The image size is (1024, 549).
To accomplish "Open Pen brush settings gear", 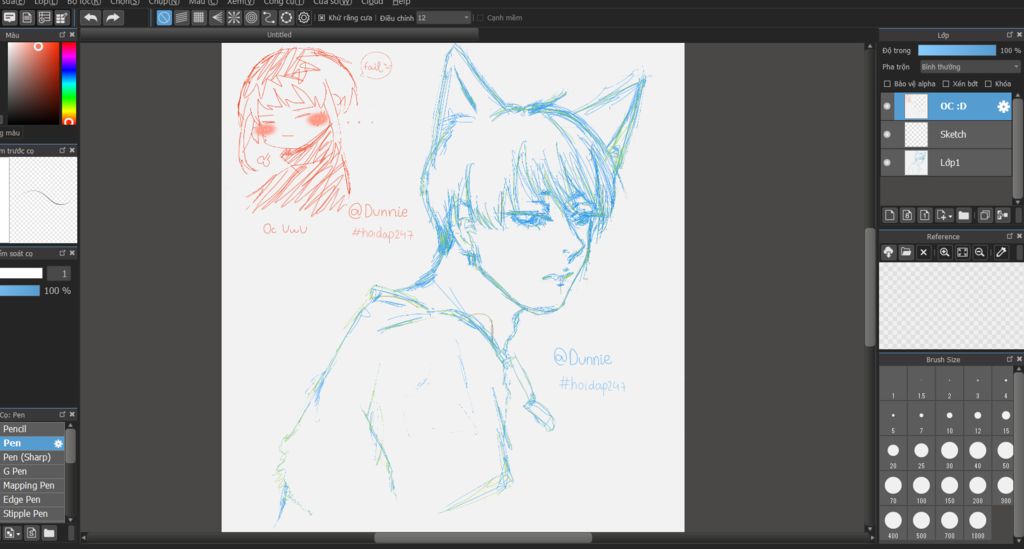I will pos(58,443).
